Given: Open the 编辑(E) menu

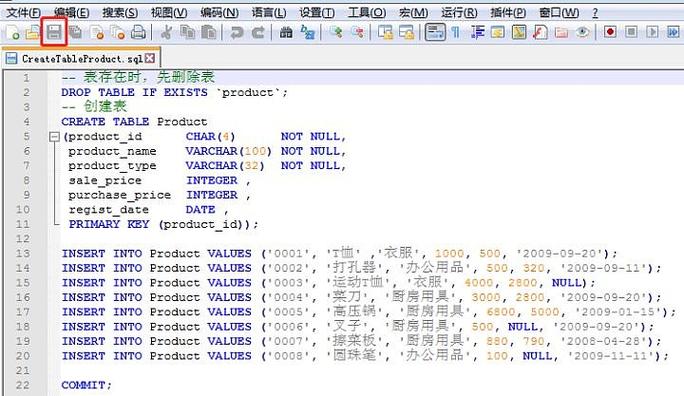Looking at the screenshot, I should pos(72,13).
